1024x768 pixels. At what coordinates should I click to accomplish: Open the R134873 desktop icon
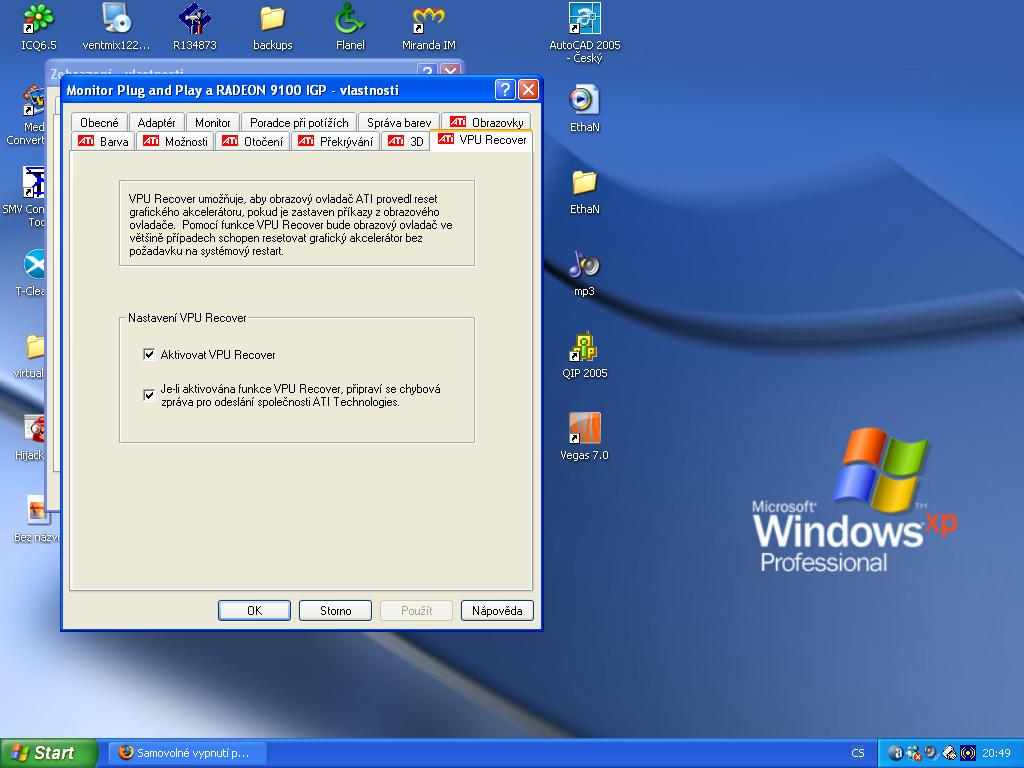point(195,26)
